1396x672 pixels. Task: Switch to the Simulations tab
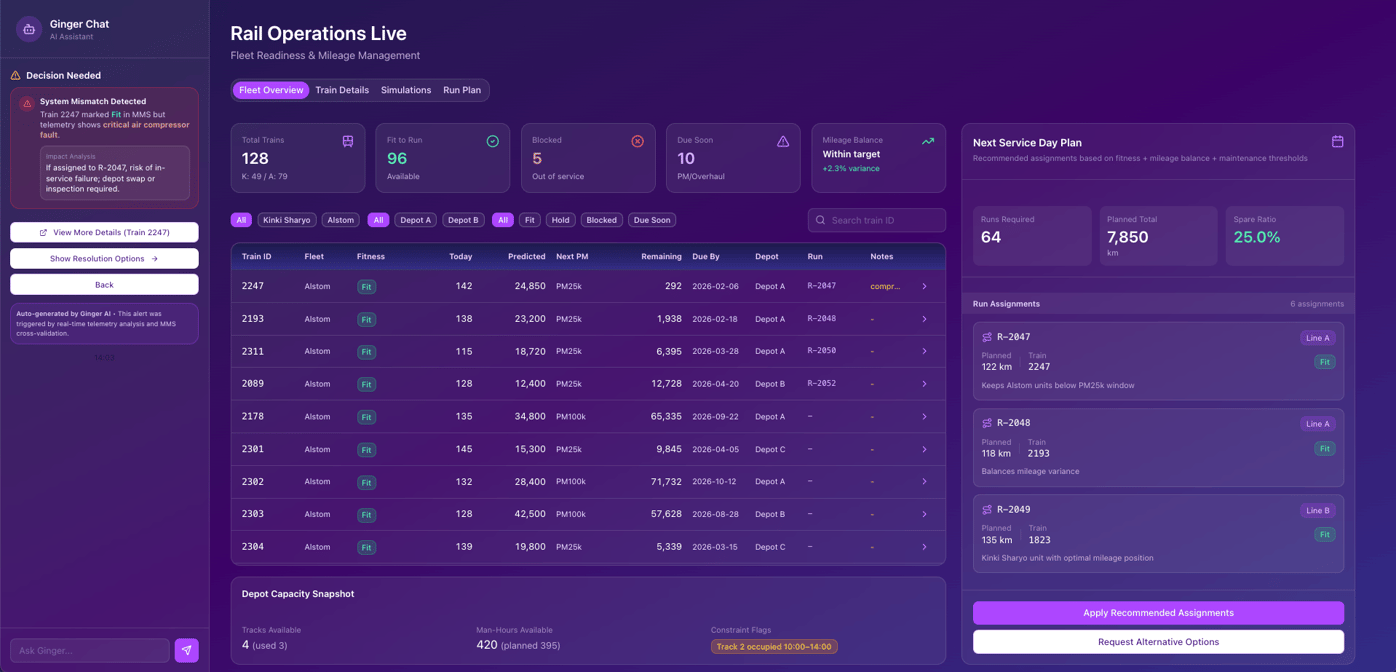pyautogui.click(x=406, y=90)
